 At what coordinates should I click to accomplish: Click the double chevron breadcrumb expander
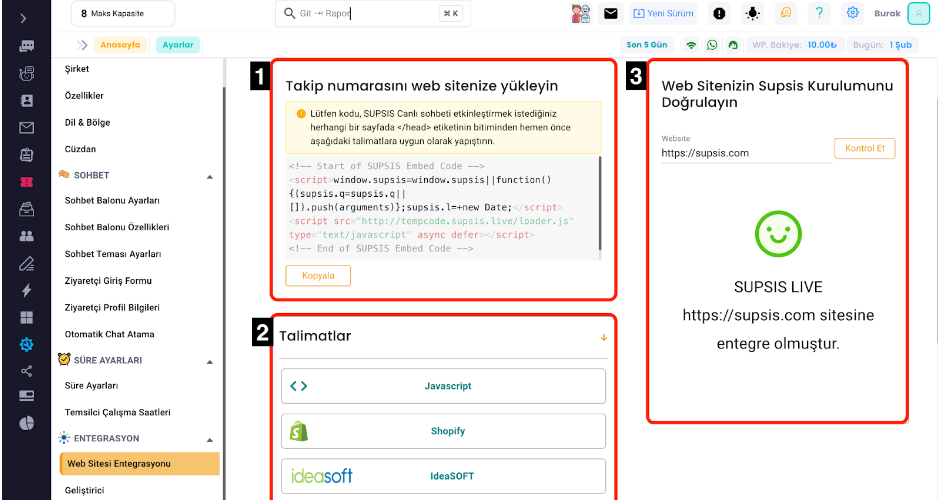point(82,45)
